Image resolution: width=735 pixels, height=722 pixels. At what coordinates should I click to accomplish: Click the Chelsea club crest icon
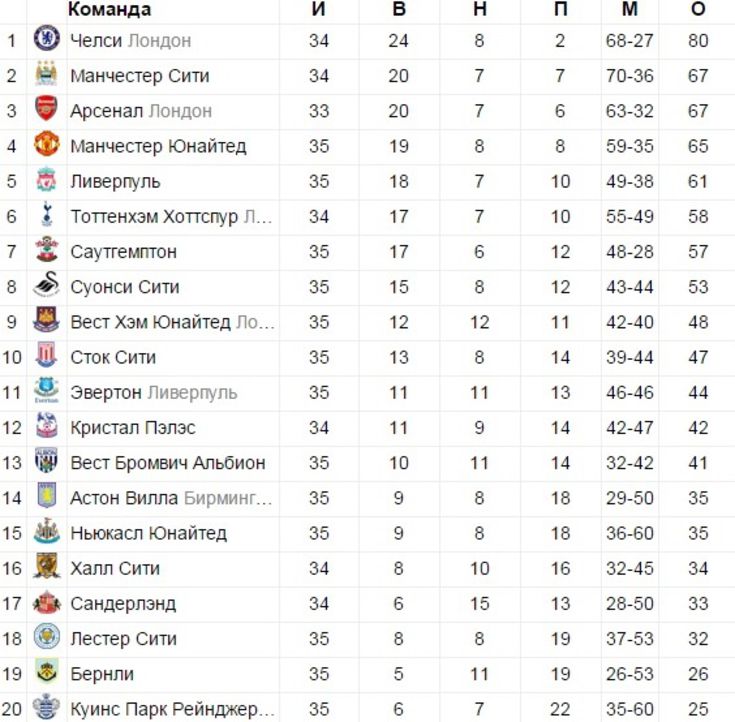coord(46,38)
